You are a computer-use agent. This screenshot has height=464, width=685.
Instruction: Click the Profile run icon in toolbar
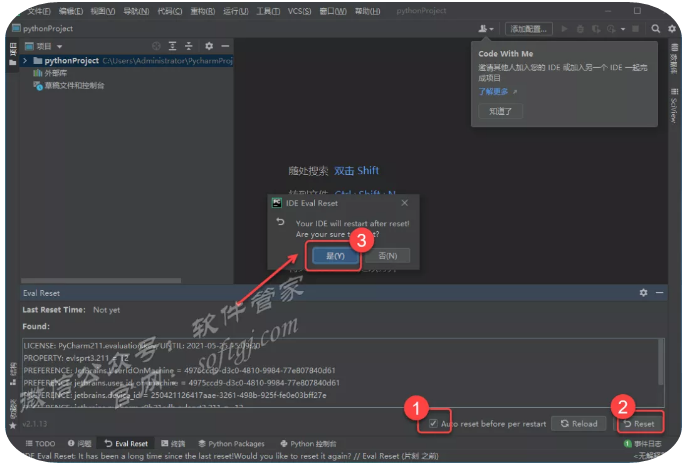pos(611,29)
